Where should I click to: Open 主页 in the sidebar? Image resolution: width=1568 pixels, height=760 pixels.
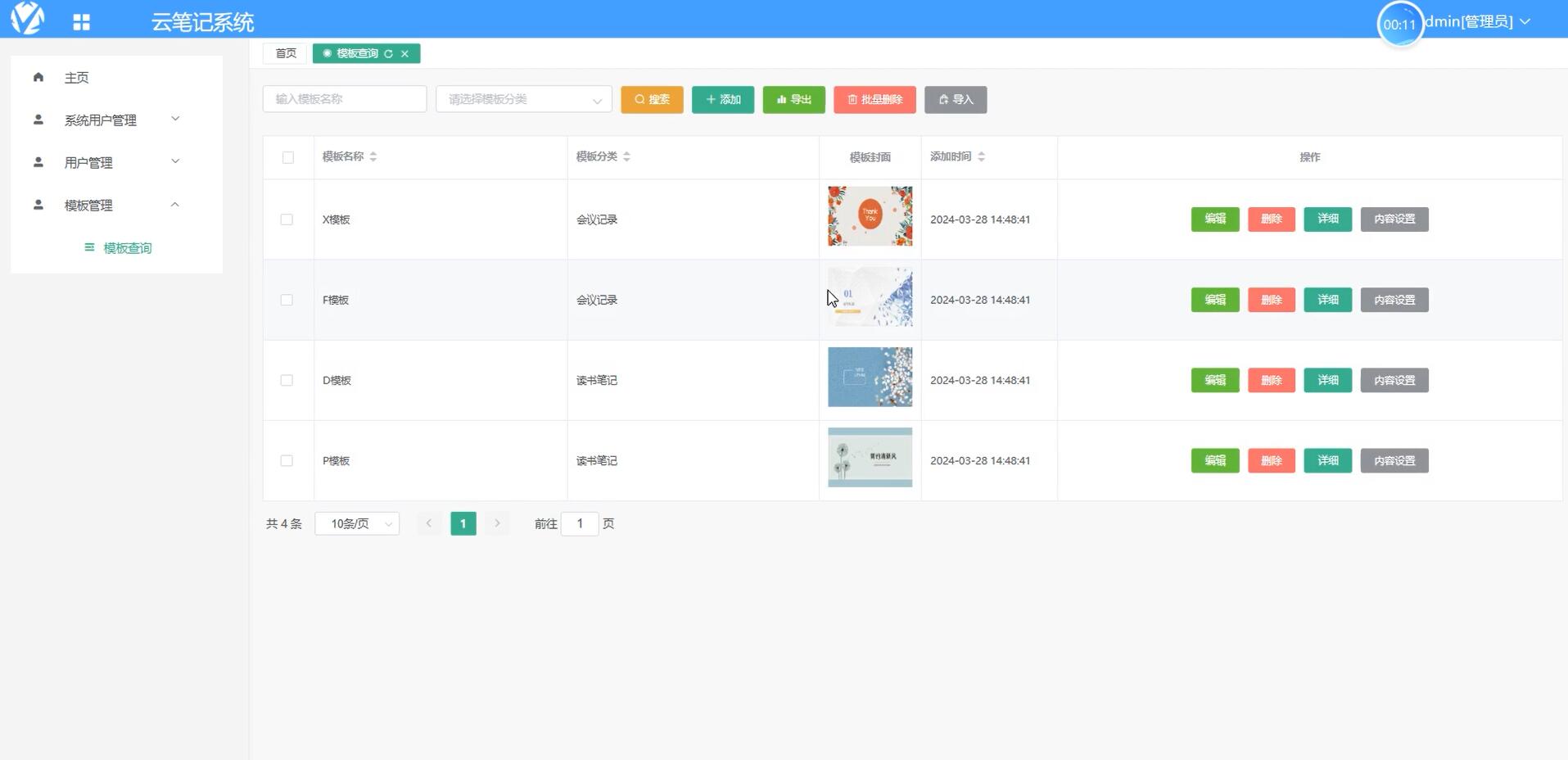click(116, 77)
